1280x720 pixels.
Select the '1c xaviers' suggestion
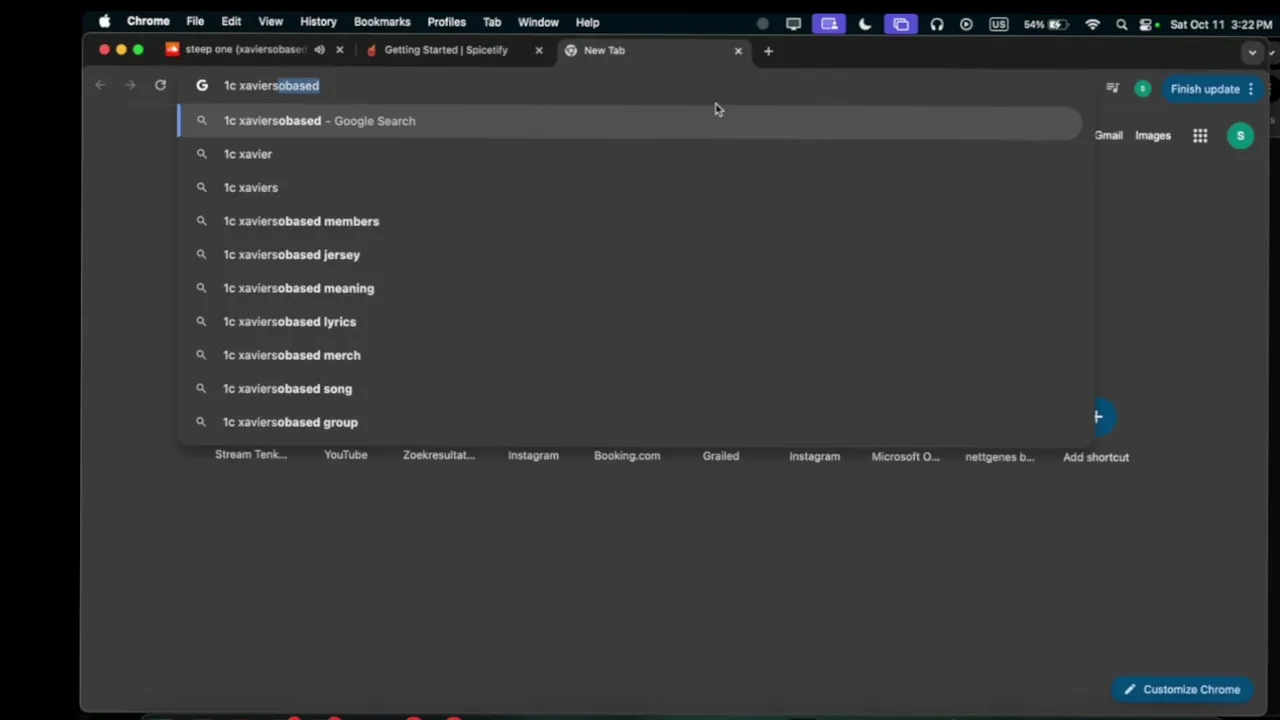[x=630, y=187]
